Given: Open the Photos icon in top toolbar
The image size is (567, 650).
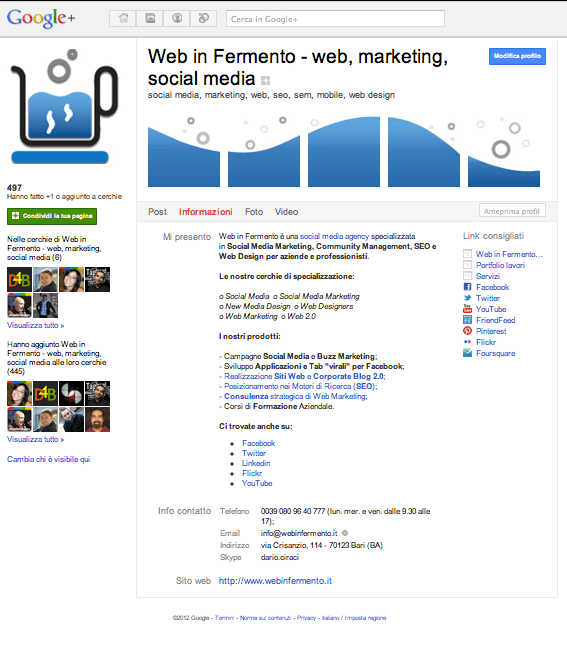Looking at the screenshot, I should tap(150, 18).
